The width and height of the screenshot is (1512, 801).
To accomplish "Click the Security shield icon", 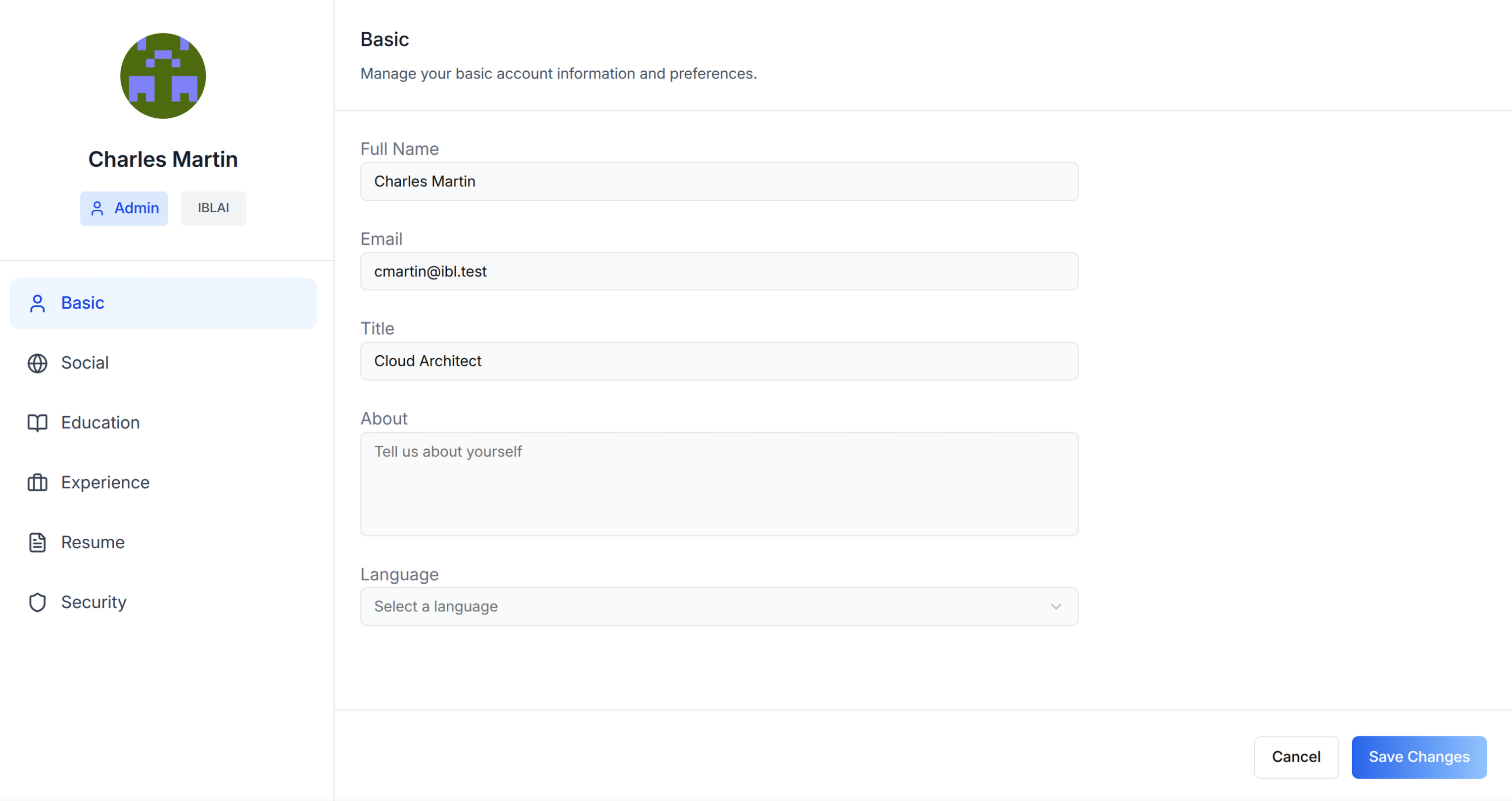I will tap(38, 602).
